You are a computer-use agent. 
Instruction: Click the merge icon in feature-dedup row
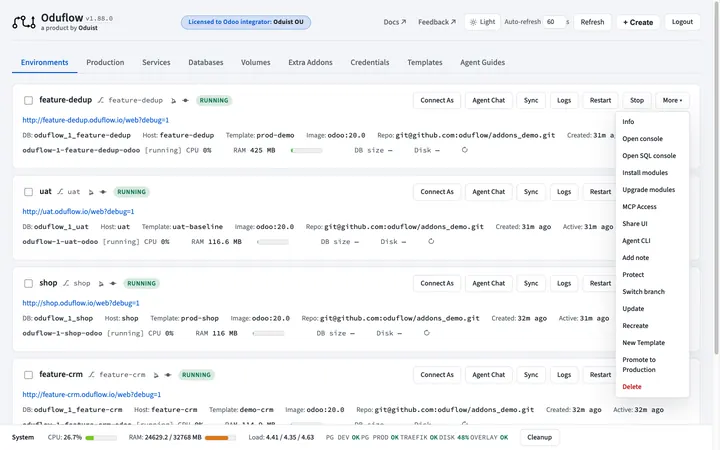(173, 101)
